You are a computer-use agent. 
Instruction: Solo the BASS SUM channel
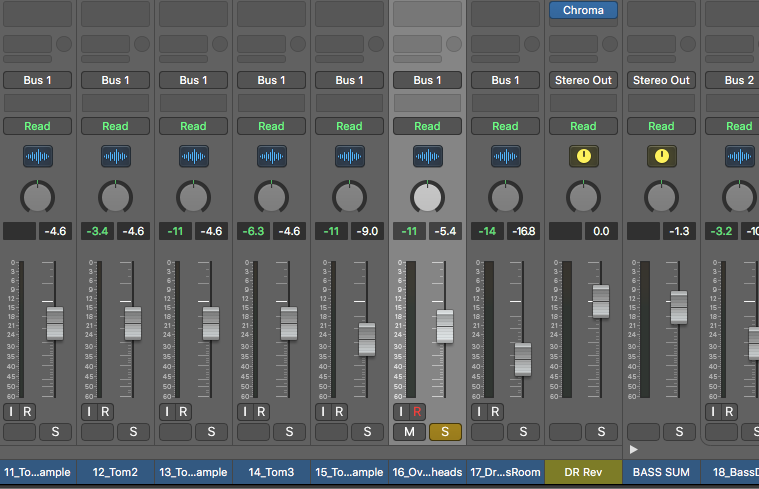point(679,431)
